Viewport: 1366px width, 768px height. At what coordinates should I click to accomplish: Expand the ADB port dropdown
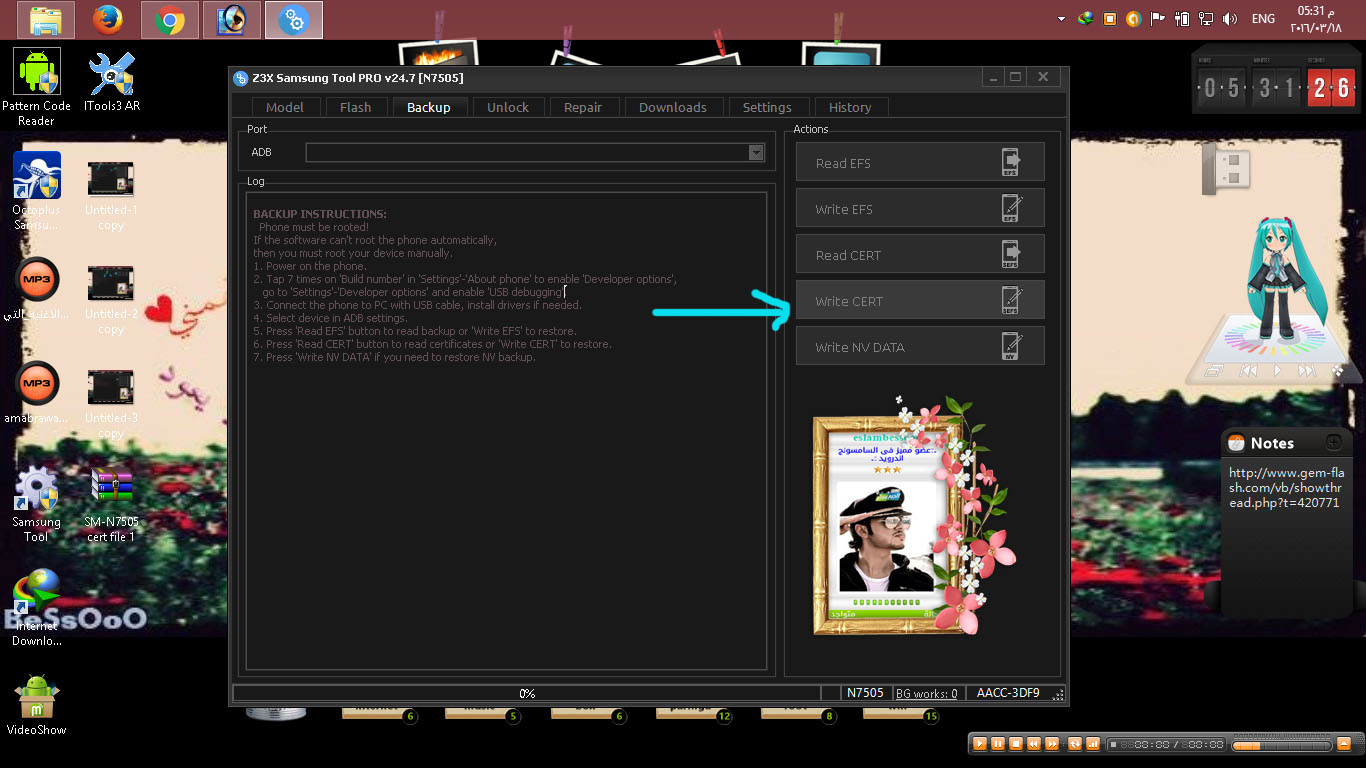click(x=756, y=152)
